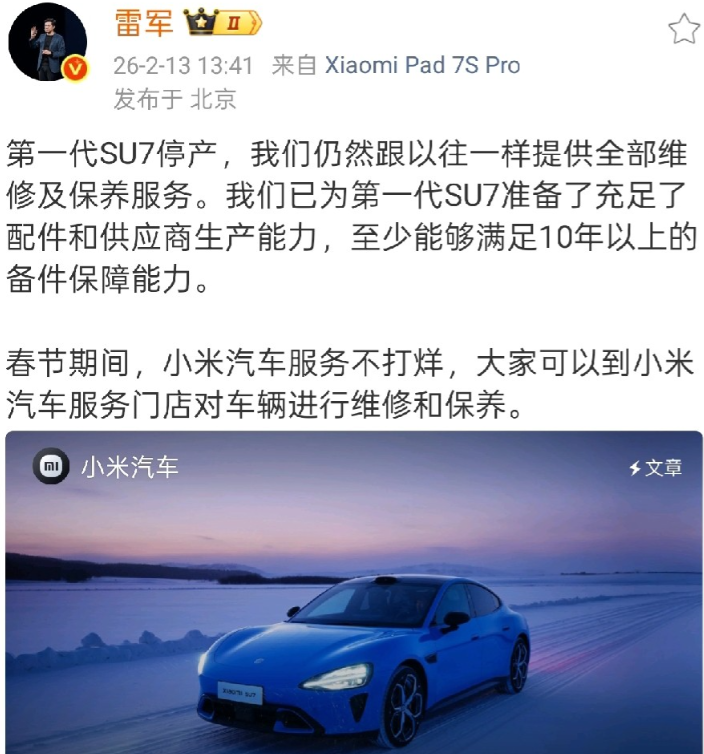The height and width of the screenshot is (754, 704).
Task: Open the 雷军 username link
Action: (x=144, y=23)
